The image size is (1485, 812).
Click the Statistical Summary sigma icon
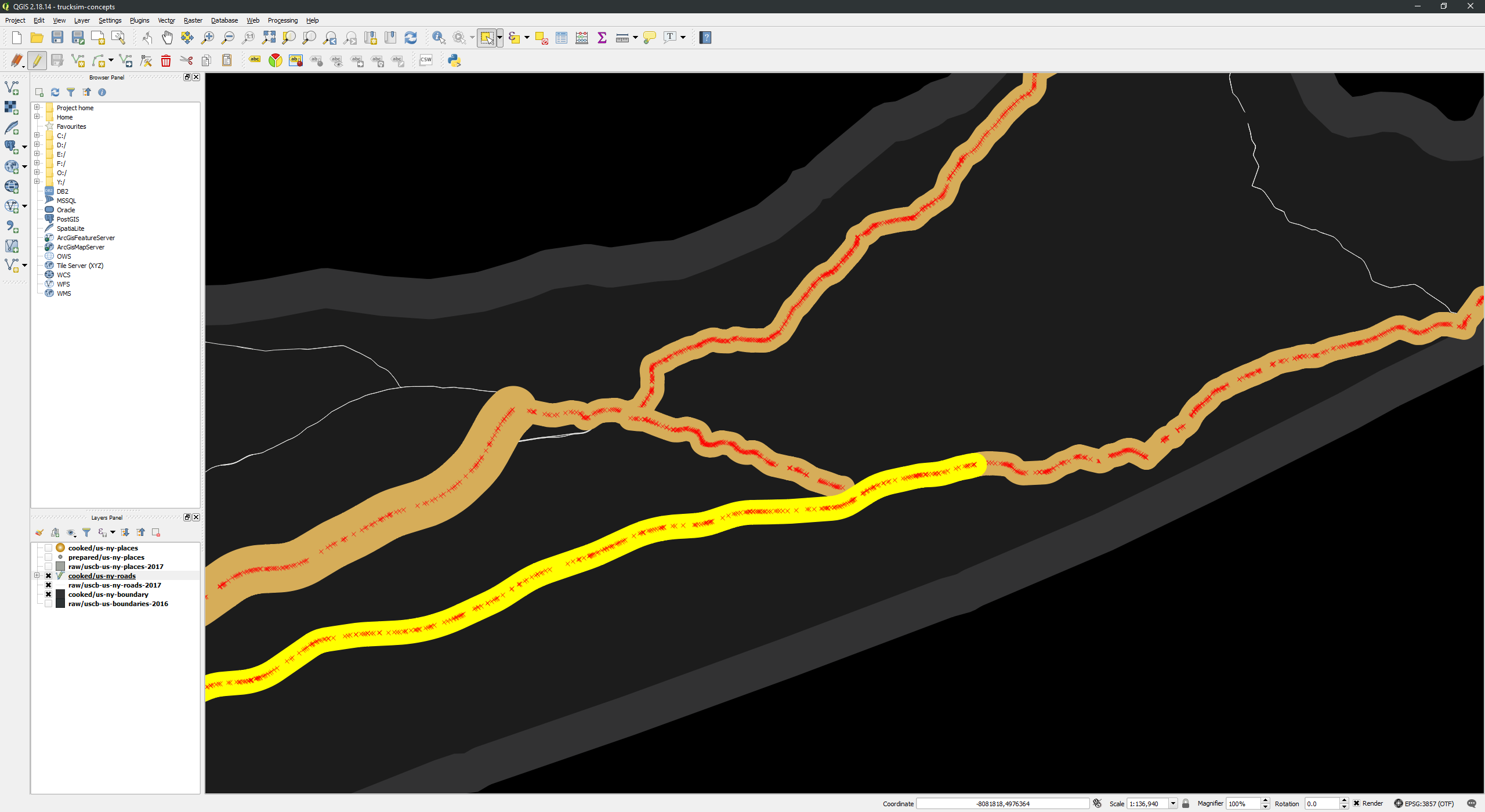[x=602, y=38]
